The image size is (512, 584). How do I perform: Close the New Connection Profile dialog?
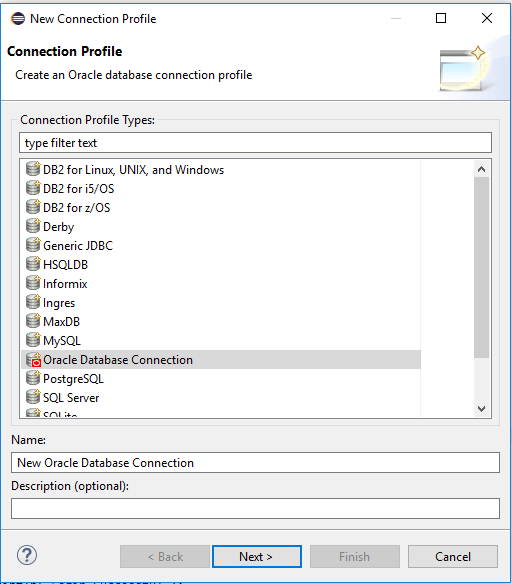pyautogui.click(x=487, y=18)
